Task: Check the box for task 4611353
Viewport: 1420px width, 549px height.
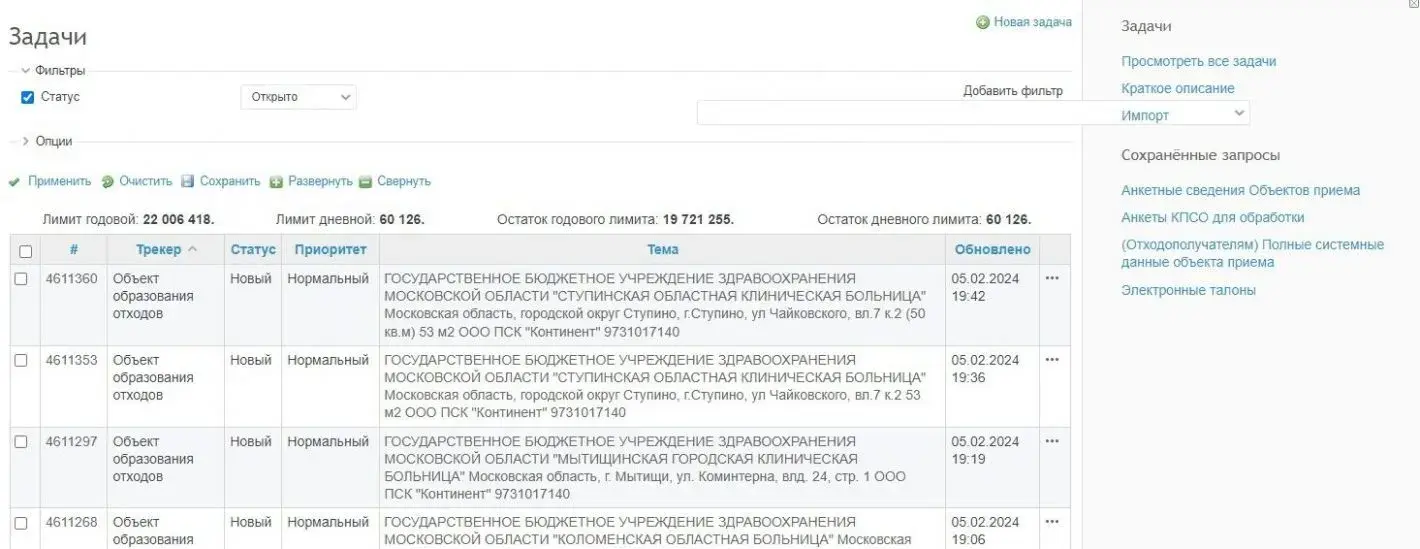Action: point(21,360)
